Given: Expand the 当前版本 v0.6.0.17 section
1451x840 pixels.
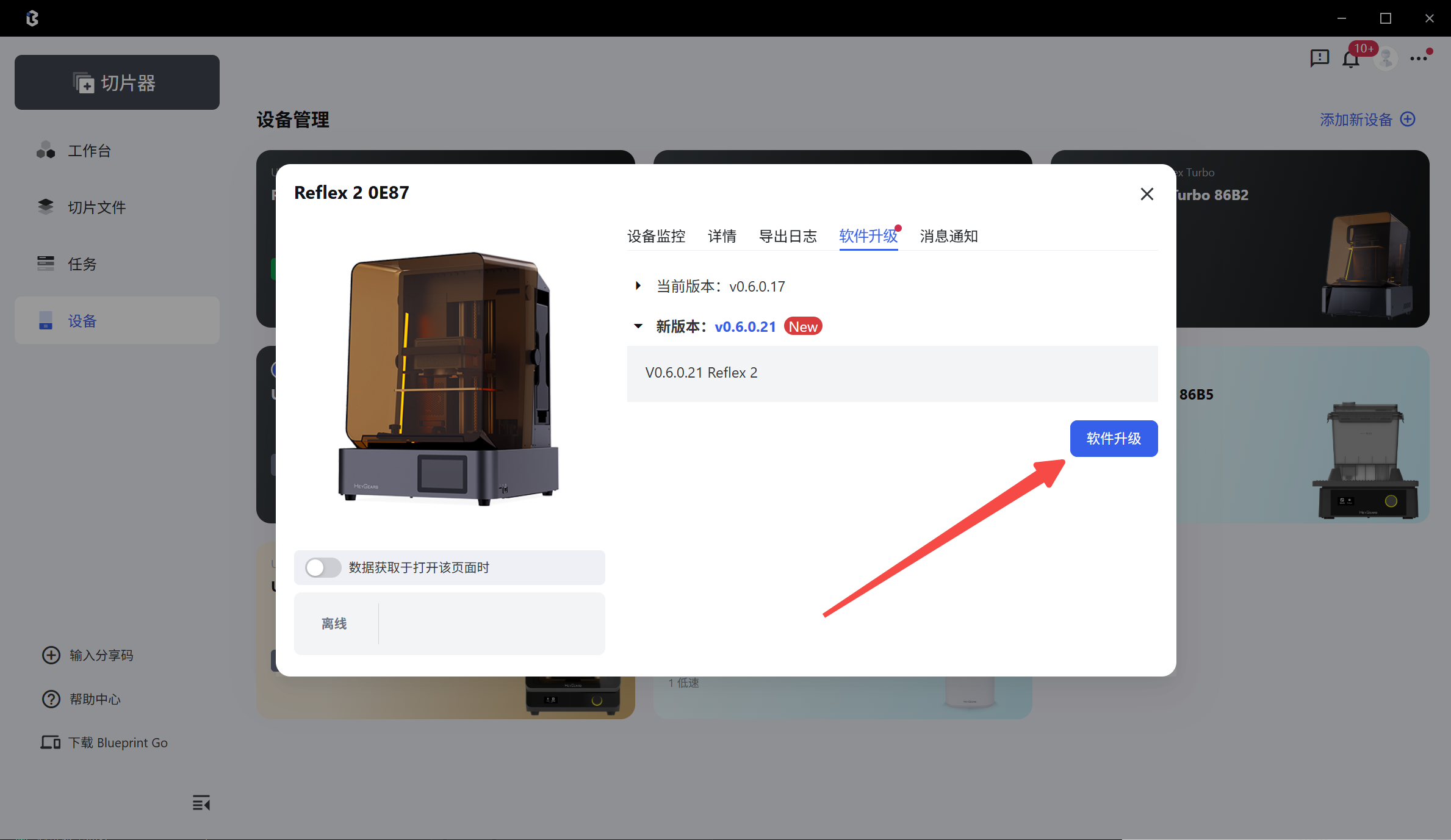Looking at the screenshot, I should pos(638,285).
